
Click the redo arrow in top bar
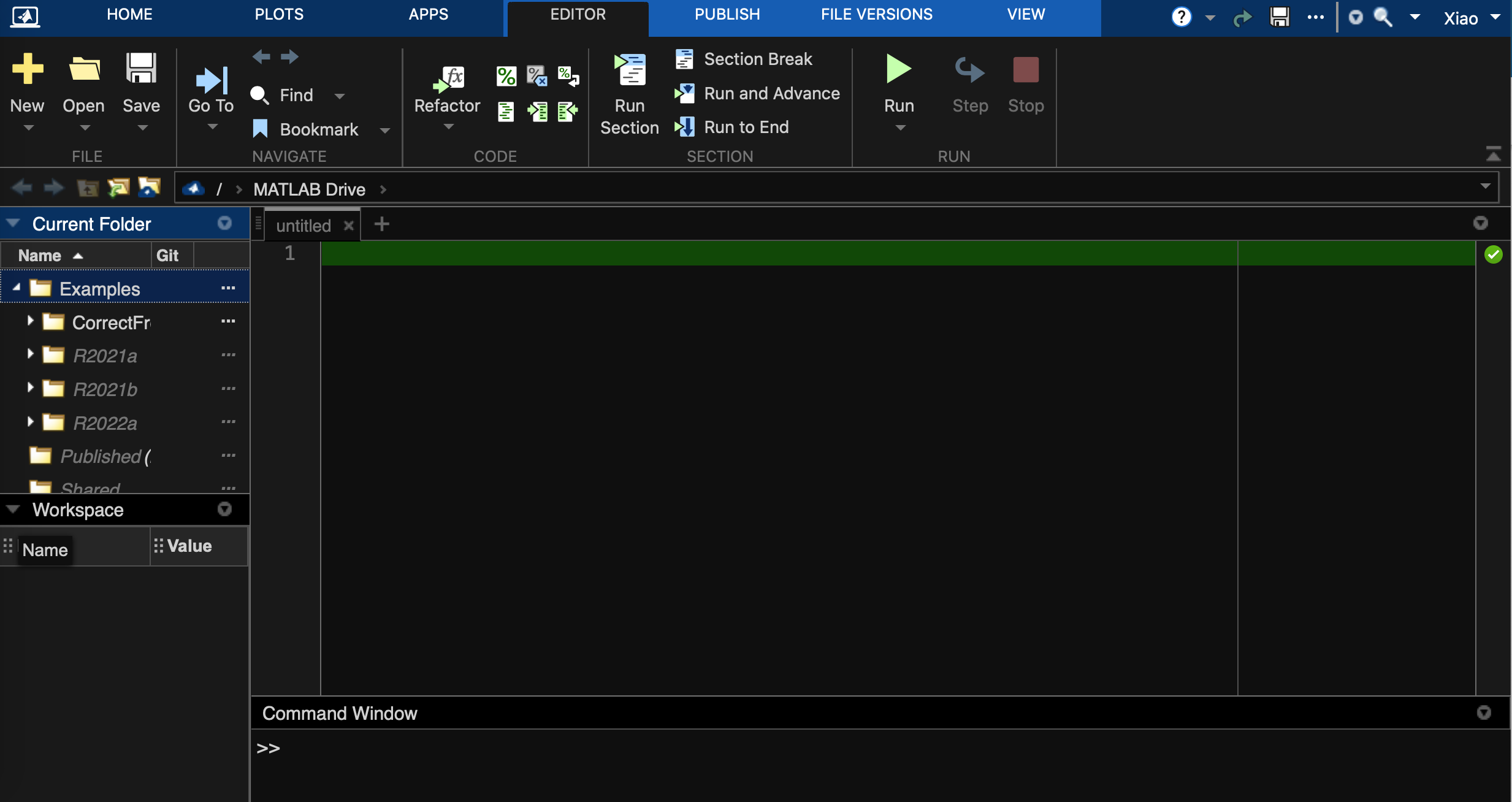pyautogui.click(x=1242, y=18)
